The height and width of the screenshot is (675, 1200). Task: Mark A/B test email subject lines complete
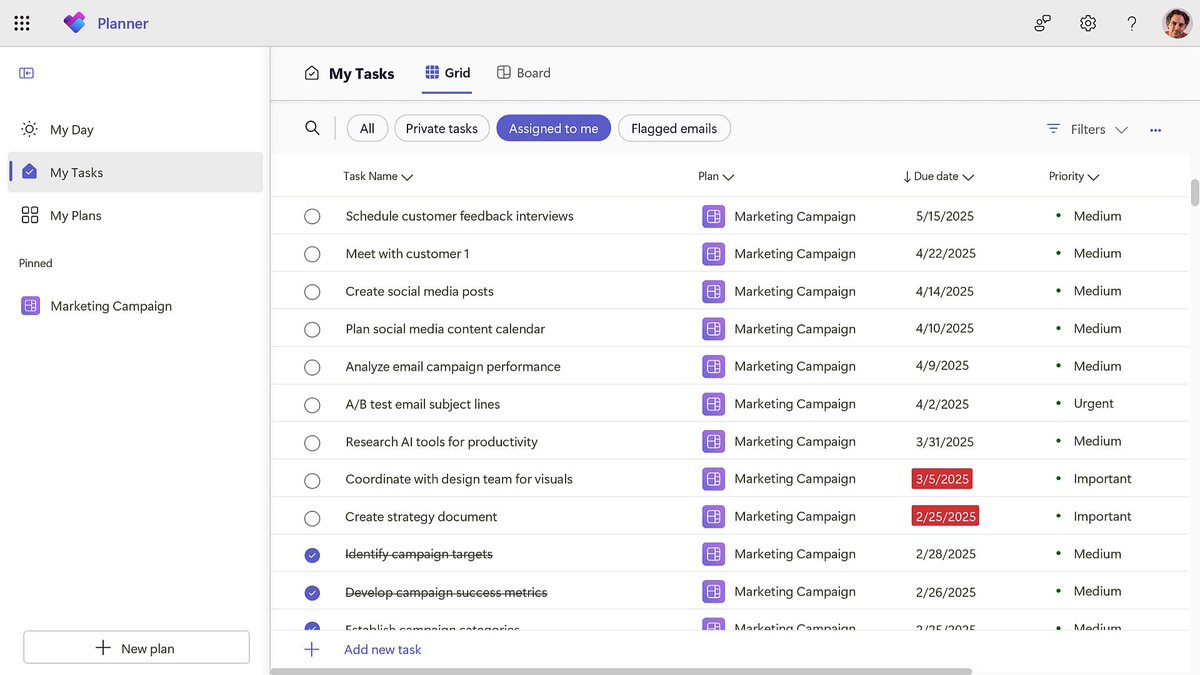[312, 405]
